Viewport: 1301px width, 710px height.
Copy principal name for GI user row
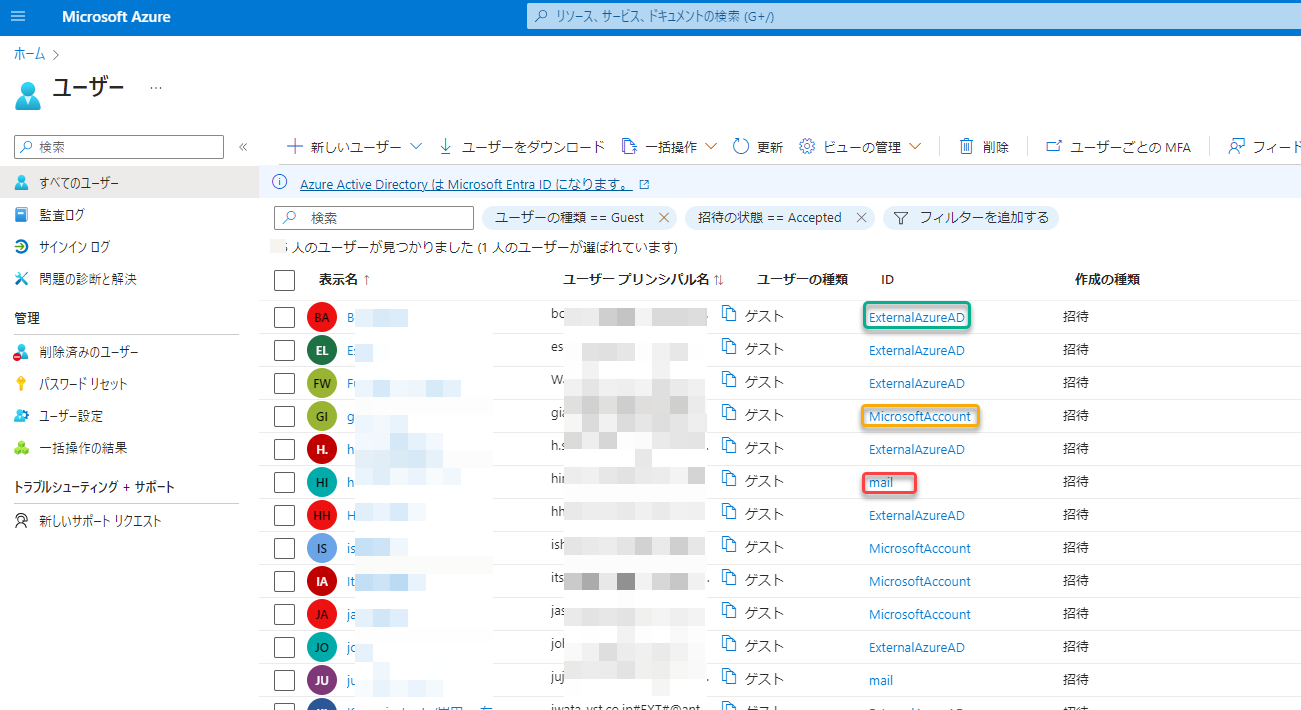pyautogui.click(x=729, y=414)
